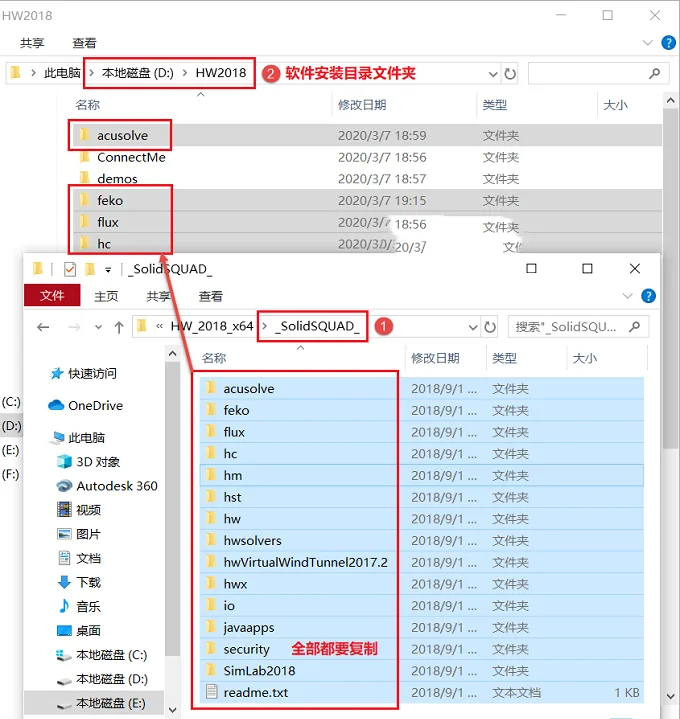The image size is (680, 719).
Task: Open 查看 tab in HW2018 window
Action: (84, 43)
